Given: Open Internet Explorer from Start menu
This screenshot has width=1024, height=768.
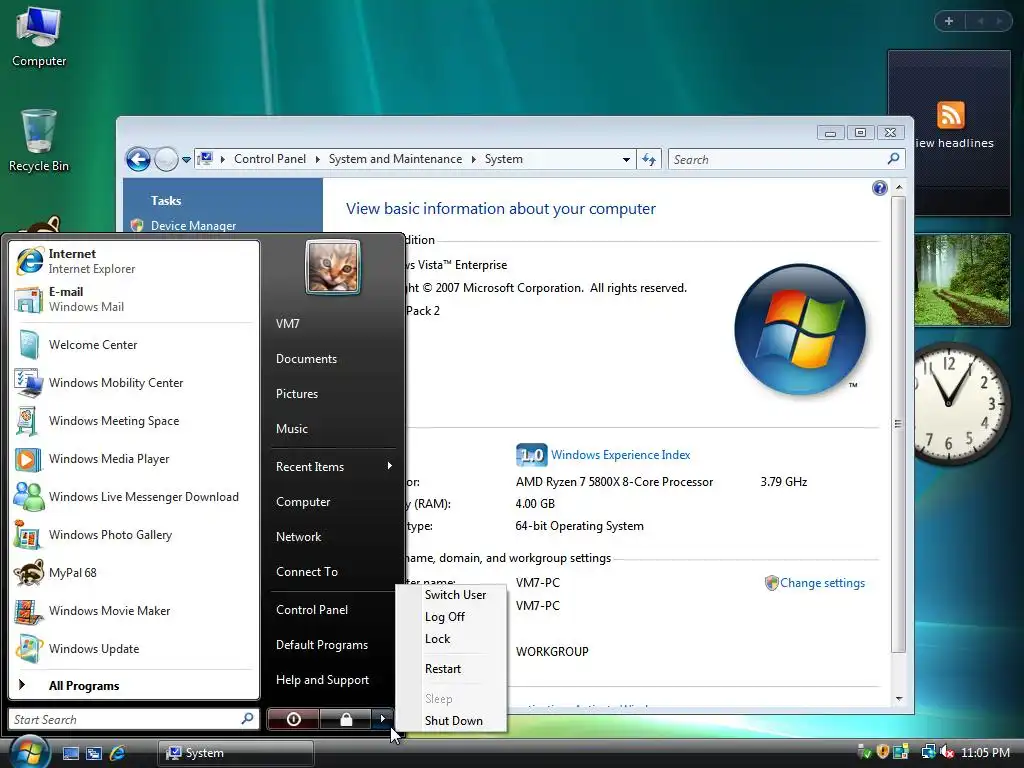Looking at the screenshot, I should tap(134, 261).
